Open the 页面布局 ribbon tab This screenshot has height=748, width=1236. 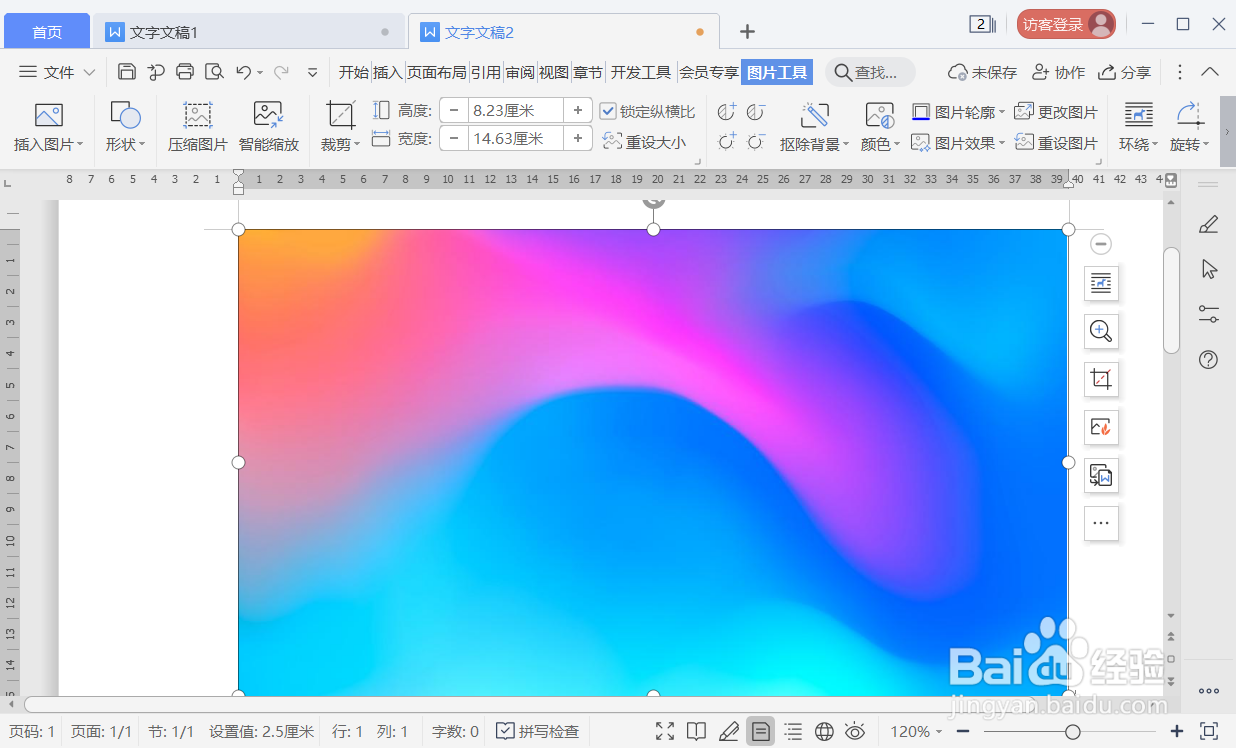click(437, 71)
